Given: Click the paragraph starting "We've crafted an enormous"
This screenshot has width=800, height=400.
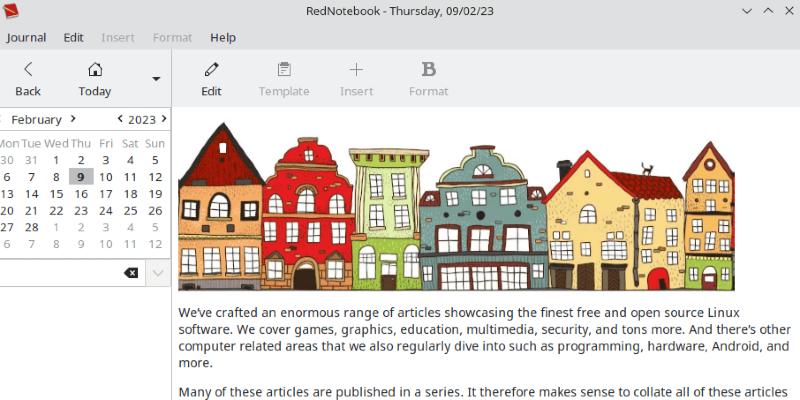Looking at the screenshot, I should [x=485, y=337].
